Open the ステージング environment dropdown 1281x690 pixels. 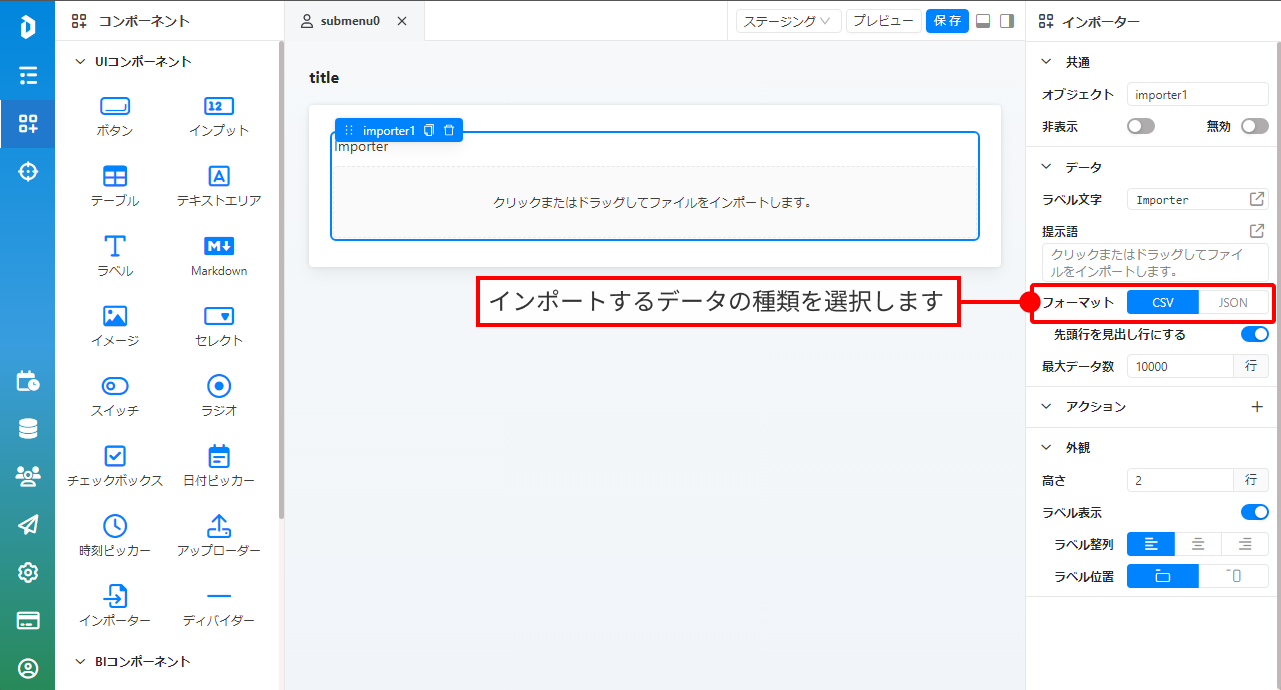click(788, 21)
